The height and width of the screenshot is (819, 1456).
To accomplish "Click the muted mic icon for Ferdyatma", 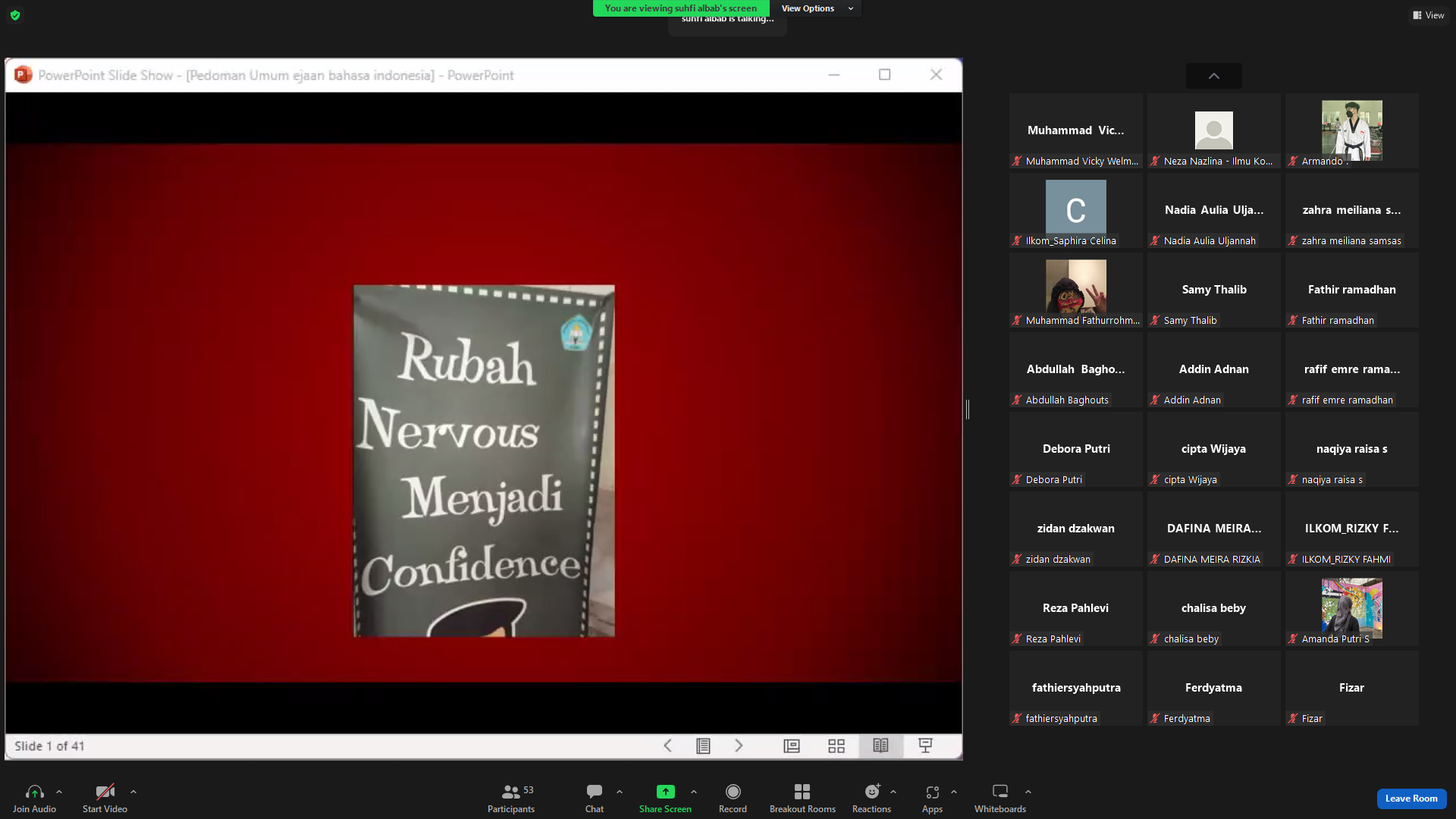I will (x=1155, y=719).
